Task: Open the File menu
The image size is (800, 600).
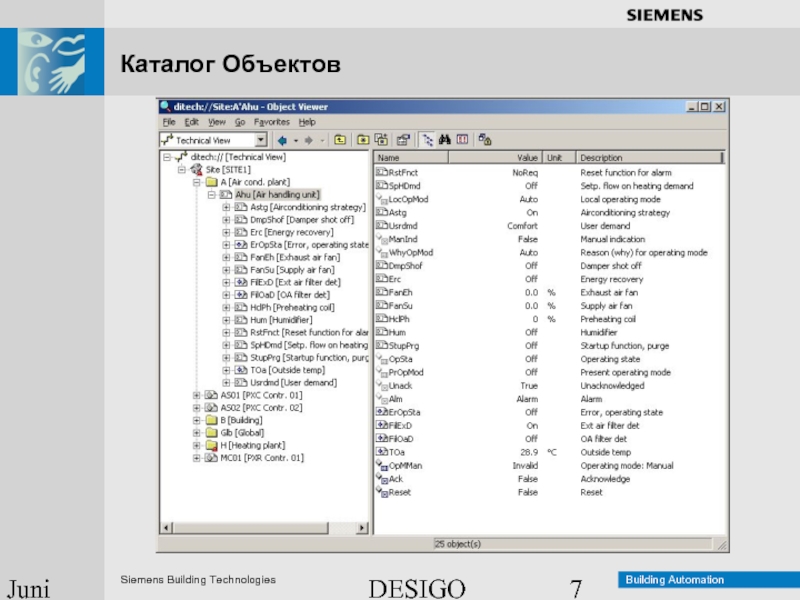Action: [169, 121]
